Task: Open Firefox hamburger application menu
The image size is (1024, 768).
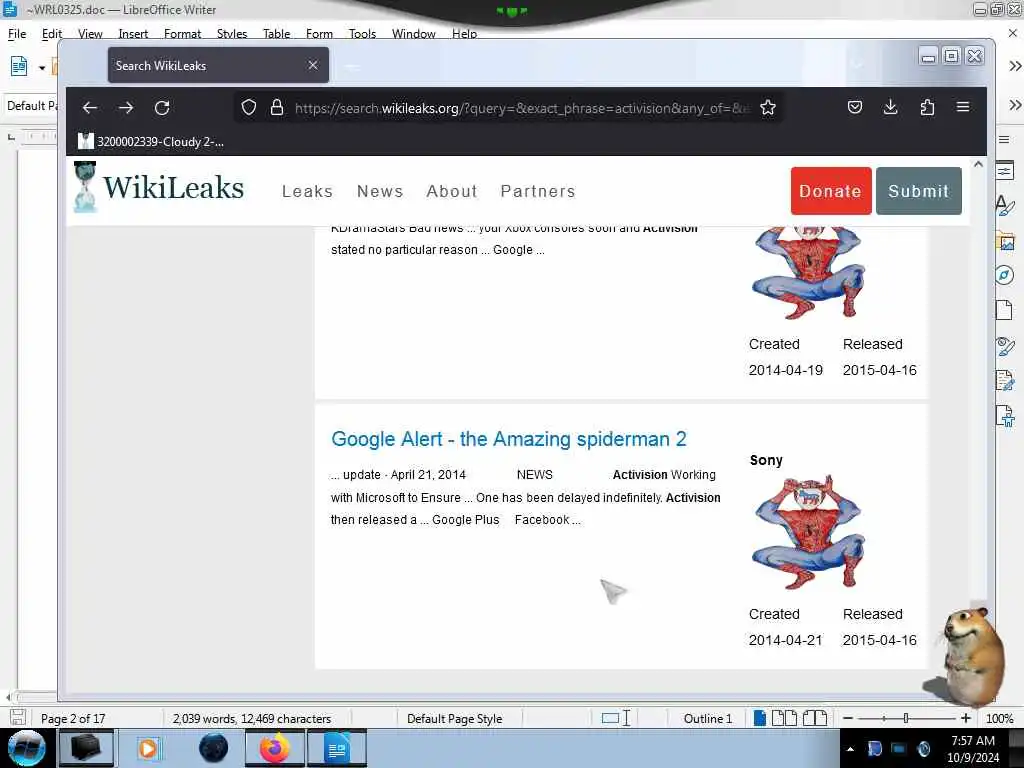Action: 963,107
